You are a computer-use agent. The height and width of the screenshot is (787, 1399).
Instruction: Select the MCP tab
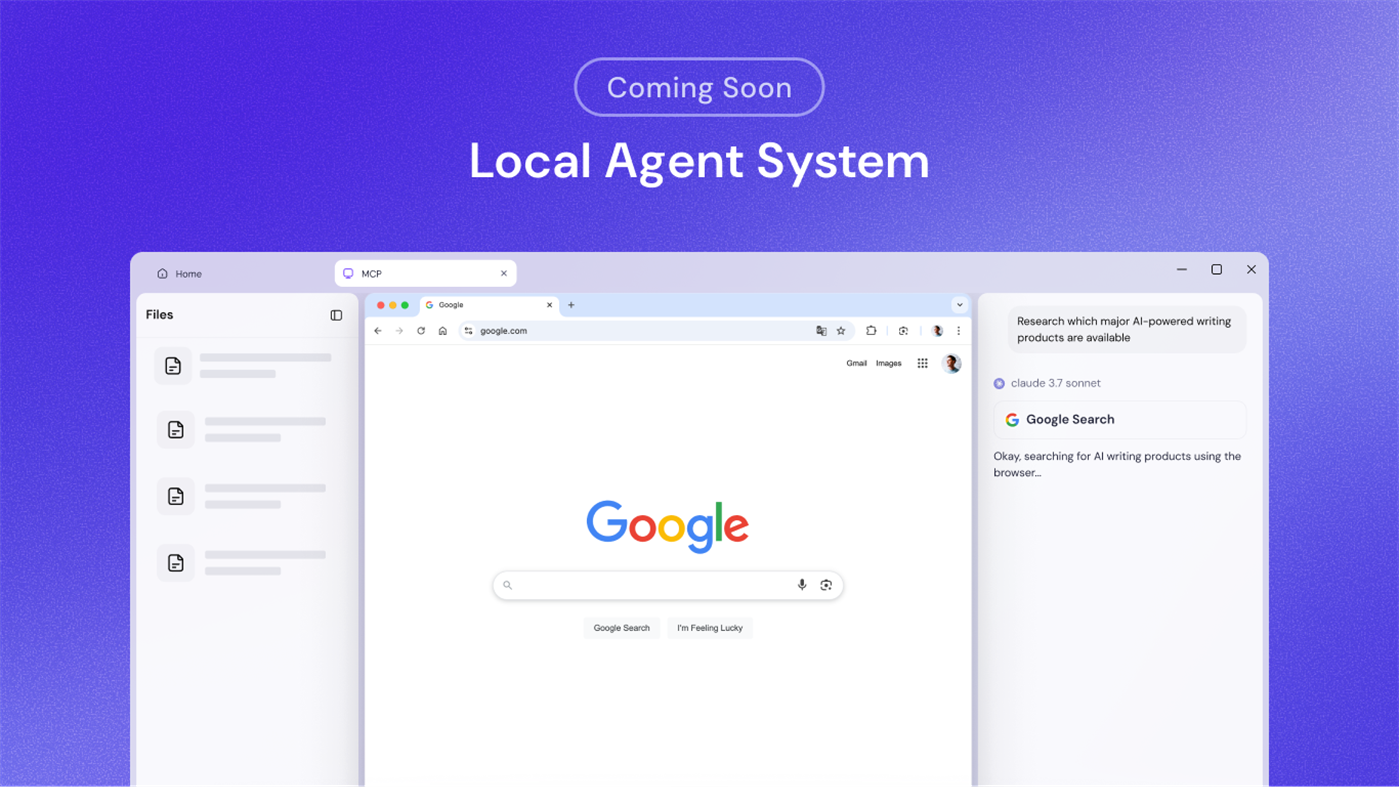coord(425,273)
